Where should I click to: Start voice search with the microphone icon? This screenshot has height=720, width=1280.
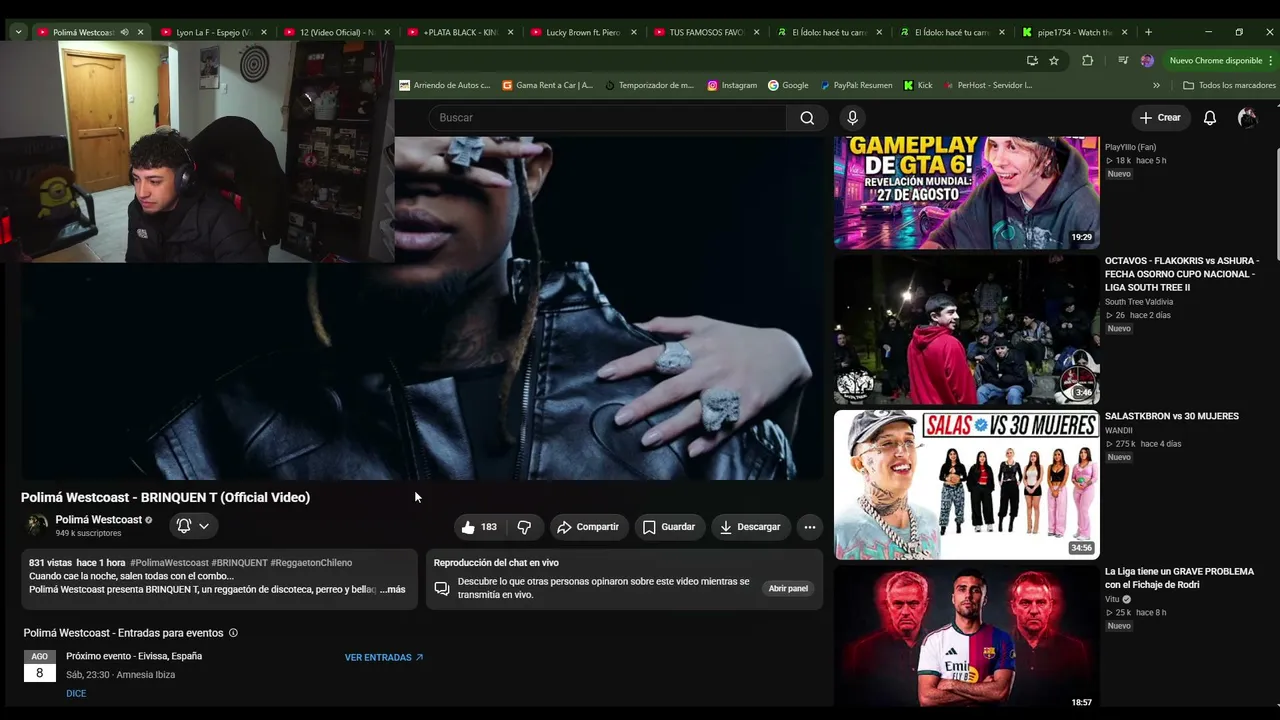click(x=852, y=118)
